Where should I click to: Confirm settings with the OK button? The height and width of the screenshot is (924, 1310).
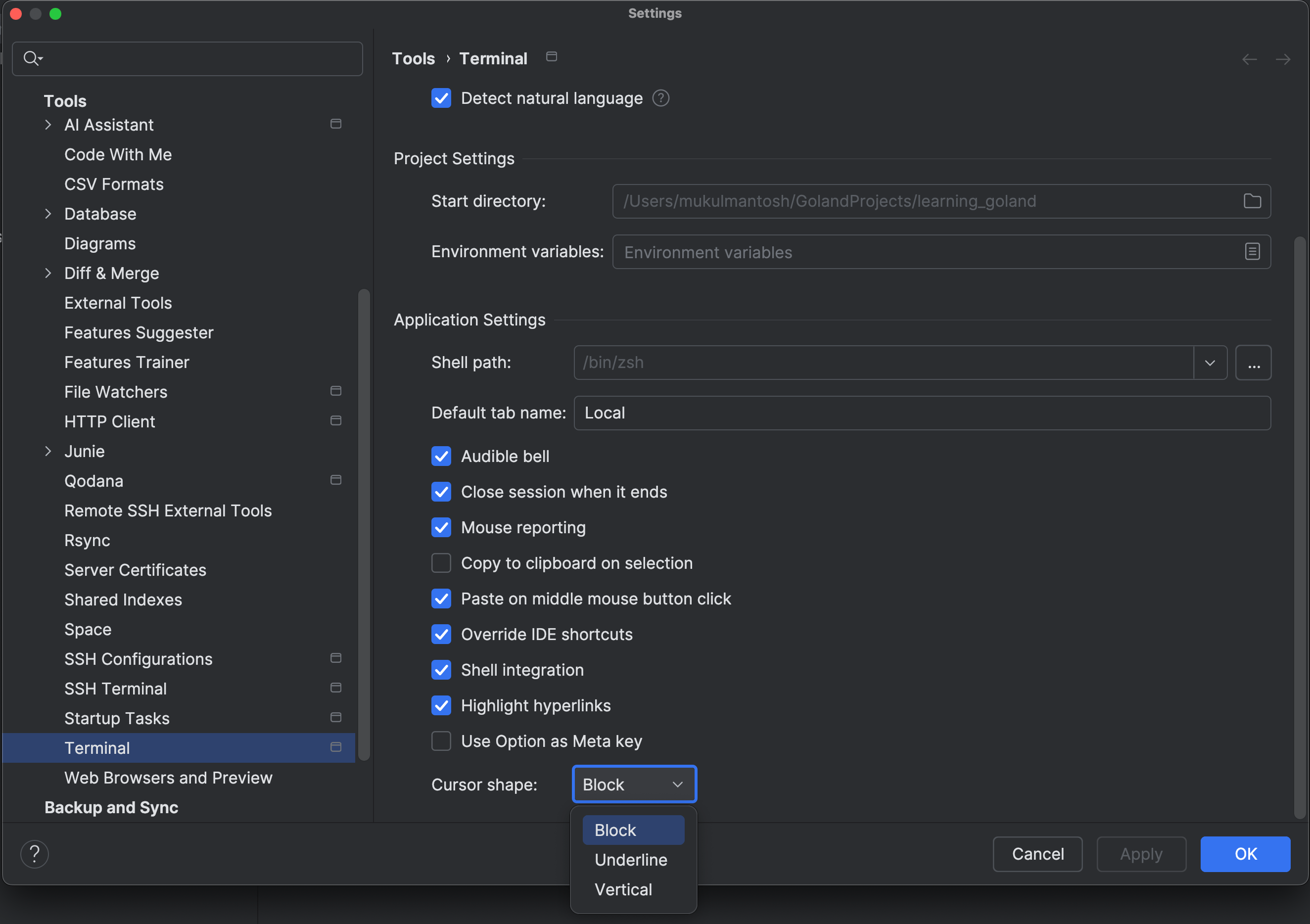(x=1246, y=854)
